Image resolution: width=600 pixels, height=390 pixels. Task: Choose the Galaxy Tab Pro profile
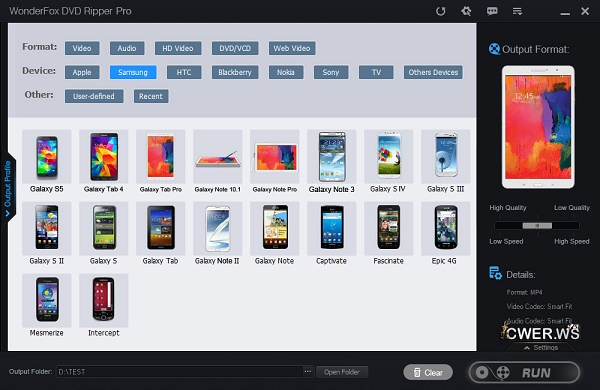161,162
